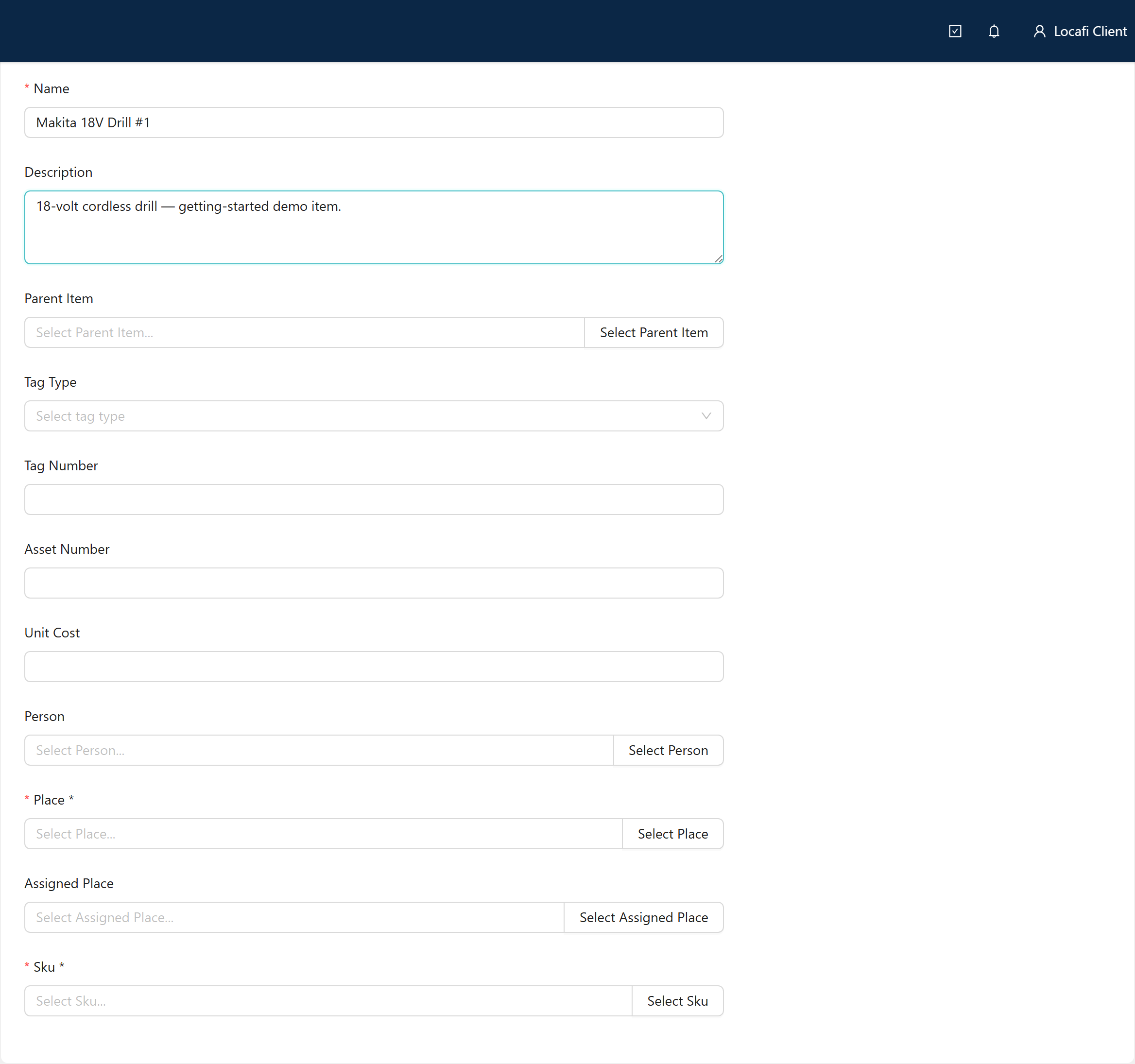
Task: Open the tasks checklist icon
Action: [x=955, y=32]
